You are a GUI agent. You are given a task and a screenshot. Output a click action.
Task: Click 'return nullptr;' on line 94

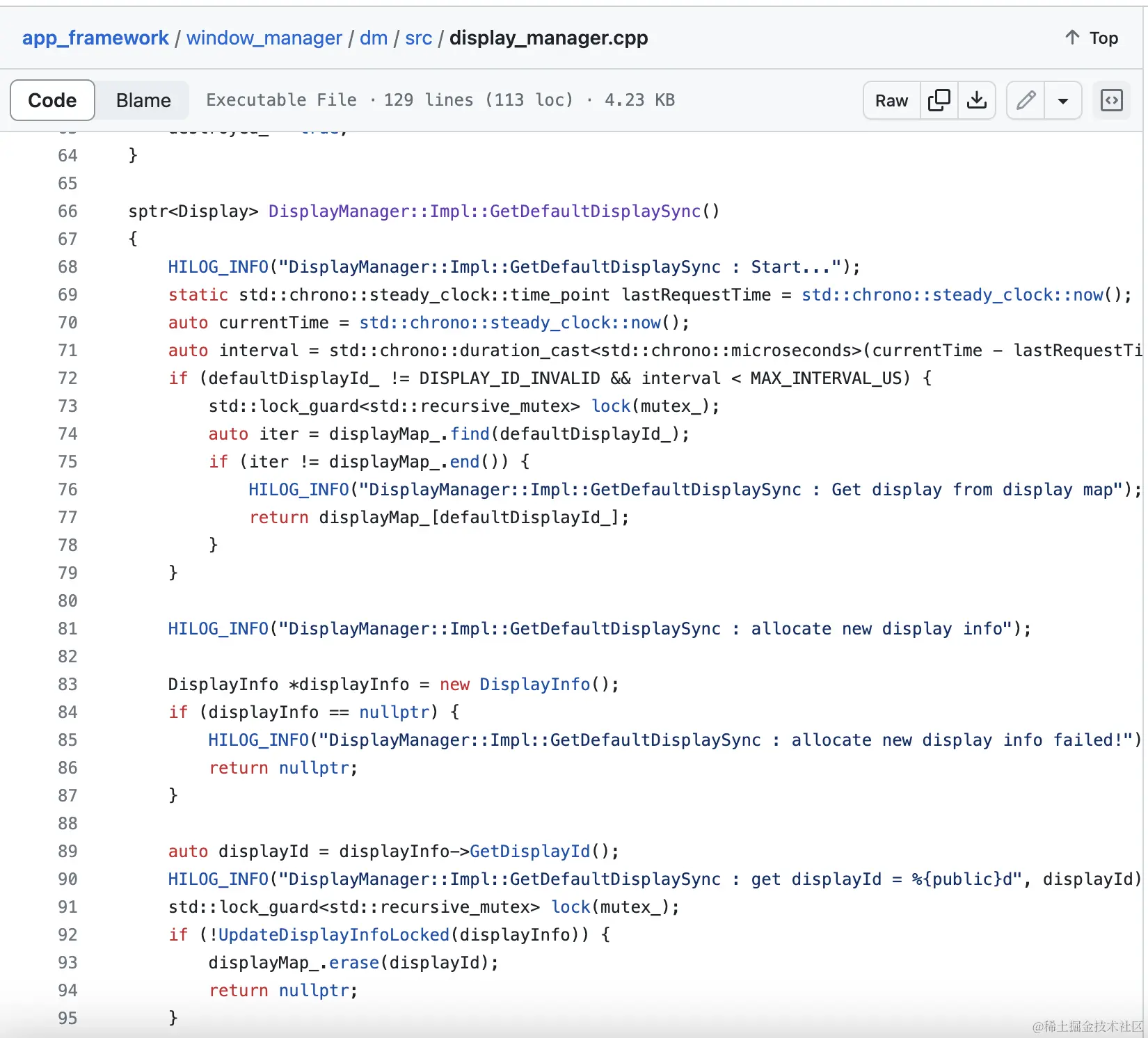point(283,991)
